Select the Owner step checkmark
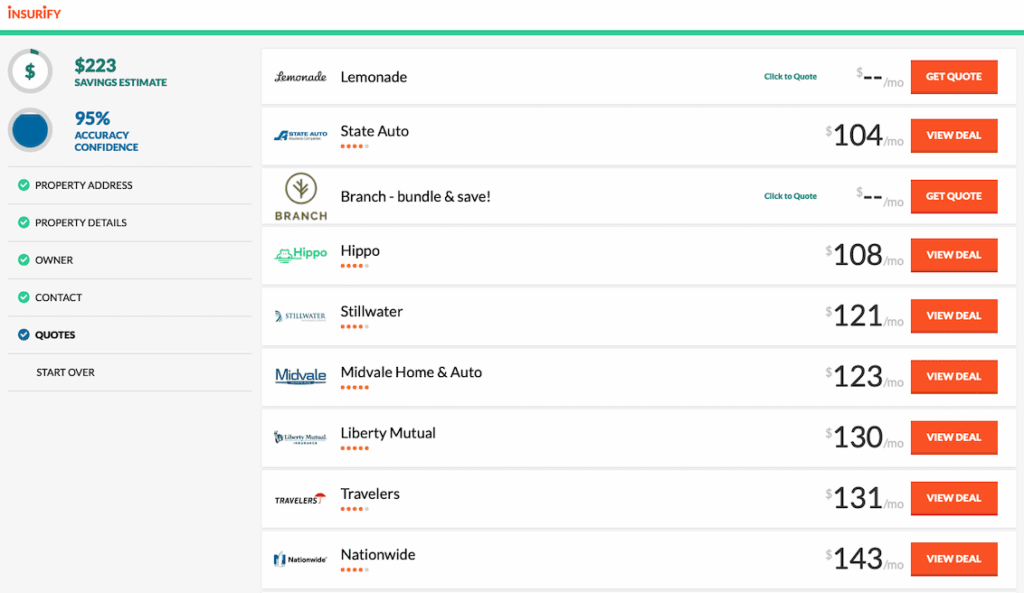The image size is (1024, 593). (24, 260)
